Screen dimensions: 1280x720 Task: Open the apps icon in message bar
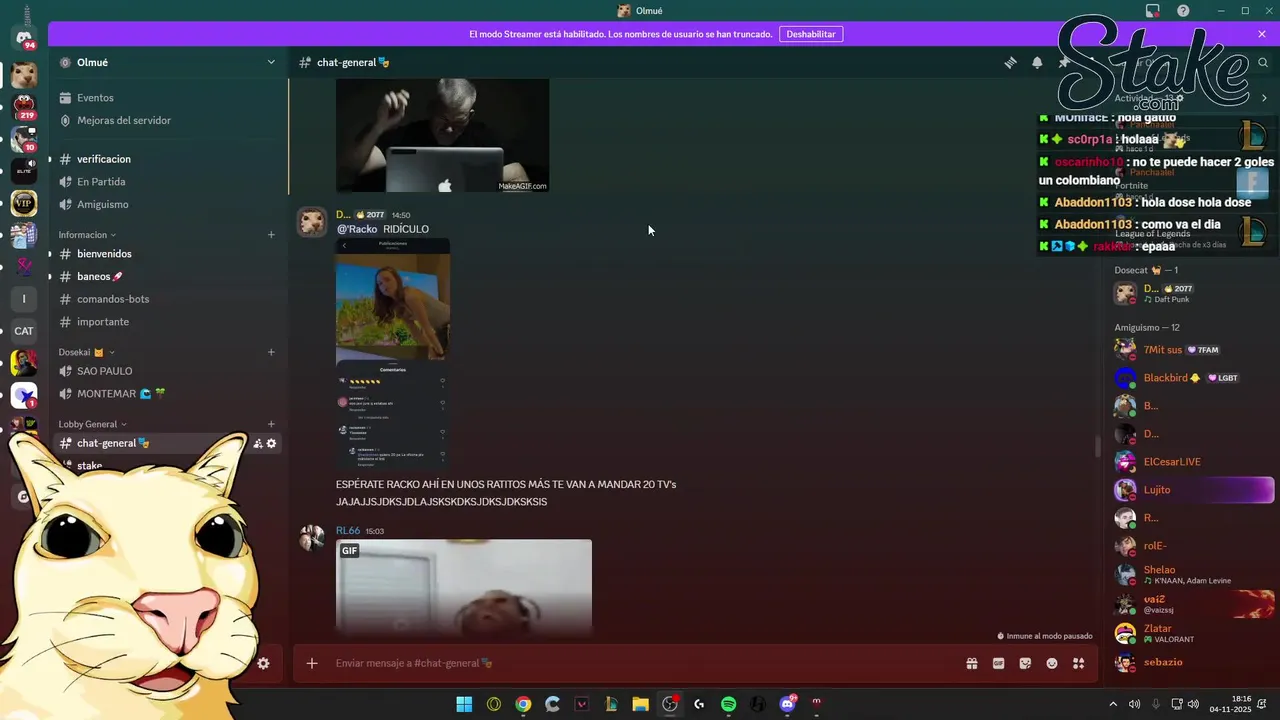pos(1078,663)
